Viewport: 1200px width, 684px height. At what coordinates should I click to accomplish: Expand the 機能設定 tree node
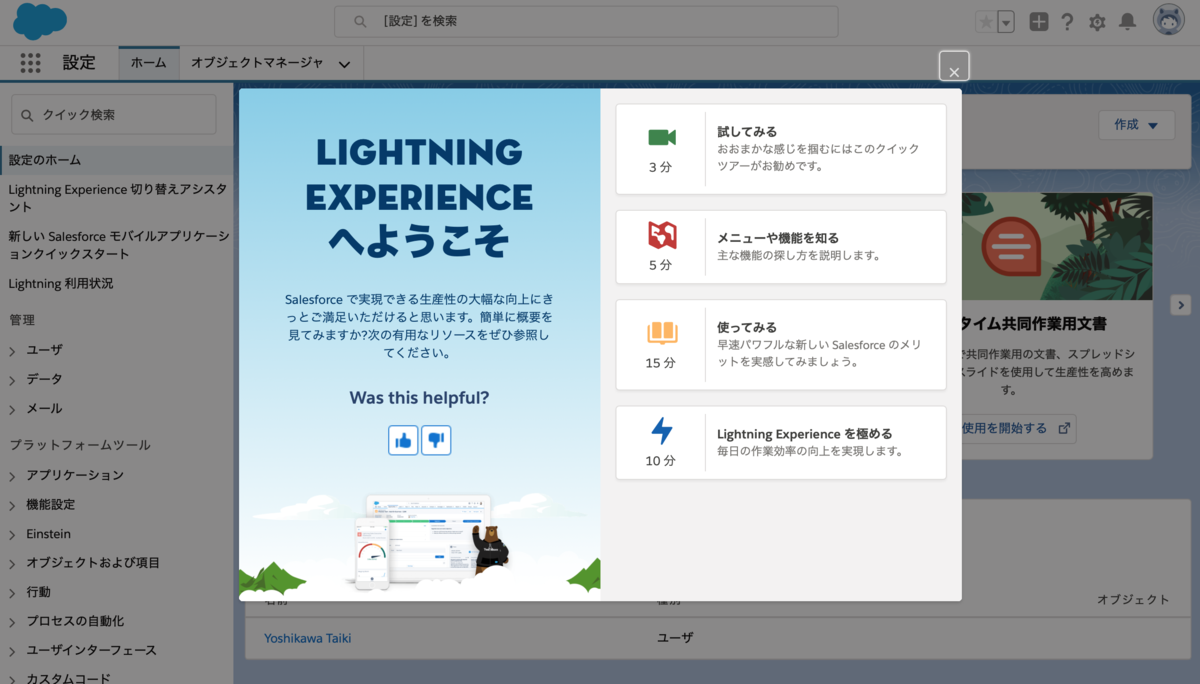point(12,506)
